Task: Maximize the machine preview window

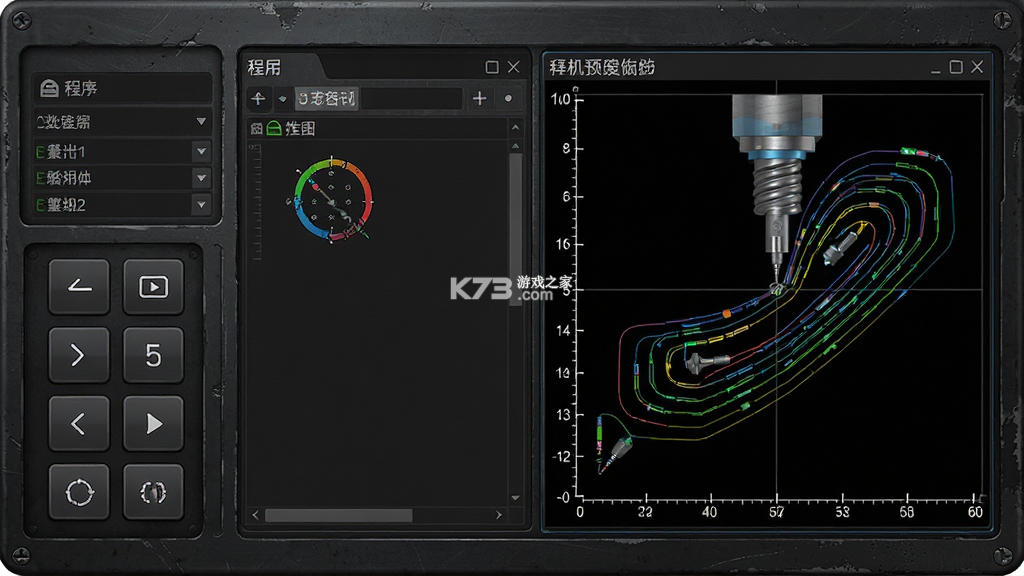Action: tap(956, 67)
